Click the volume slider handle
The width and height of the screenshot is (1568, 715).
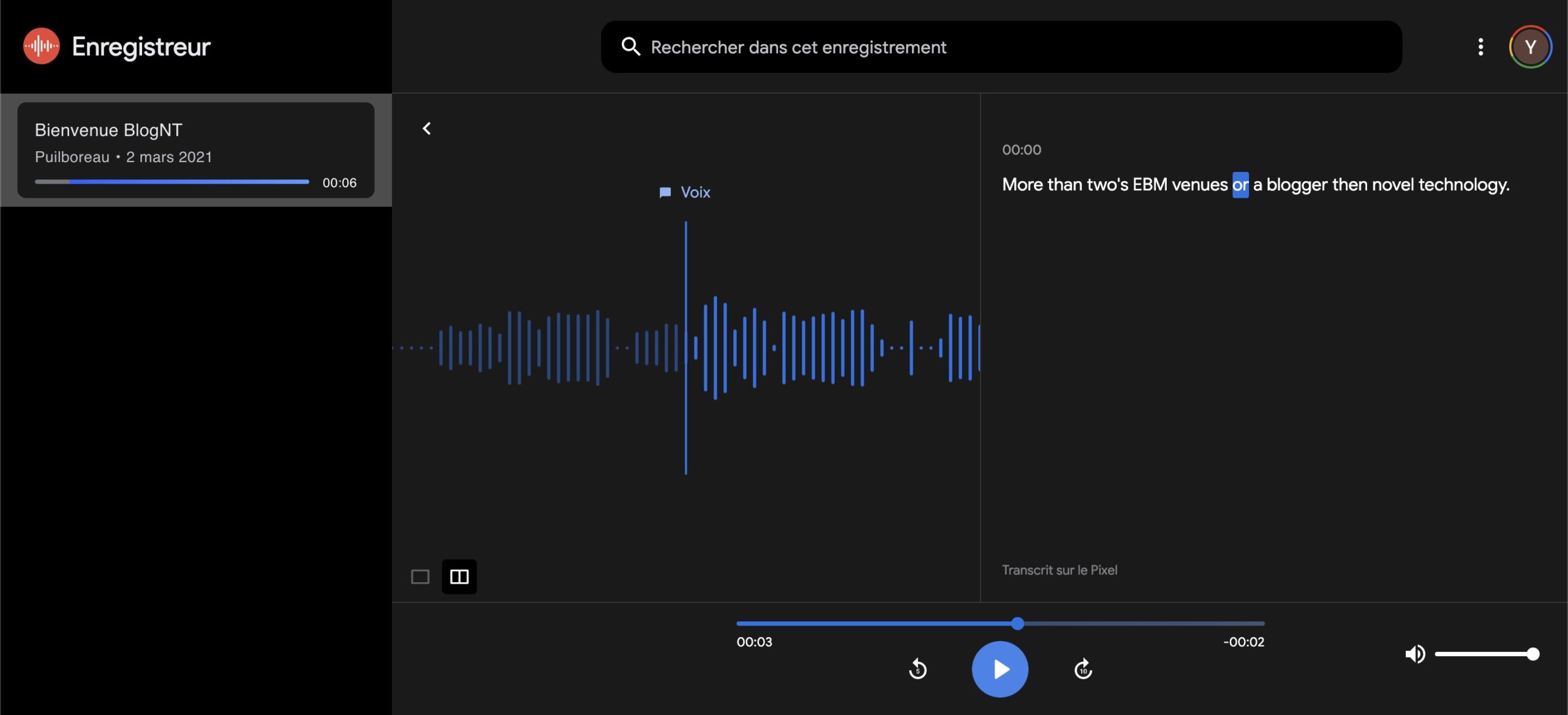click(1532, 654)
